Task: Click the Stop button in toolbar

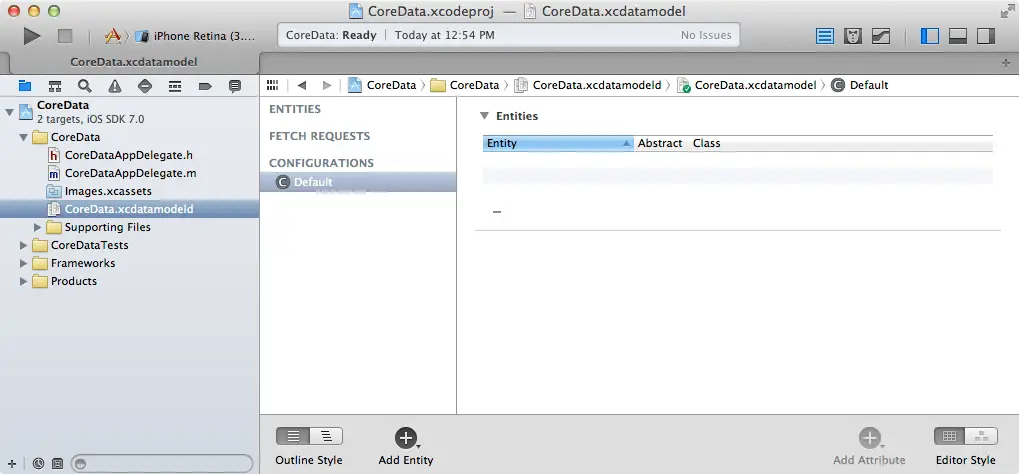Action: [65, 36]
